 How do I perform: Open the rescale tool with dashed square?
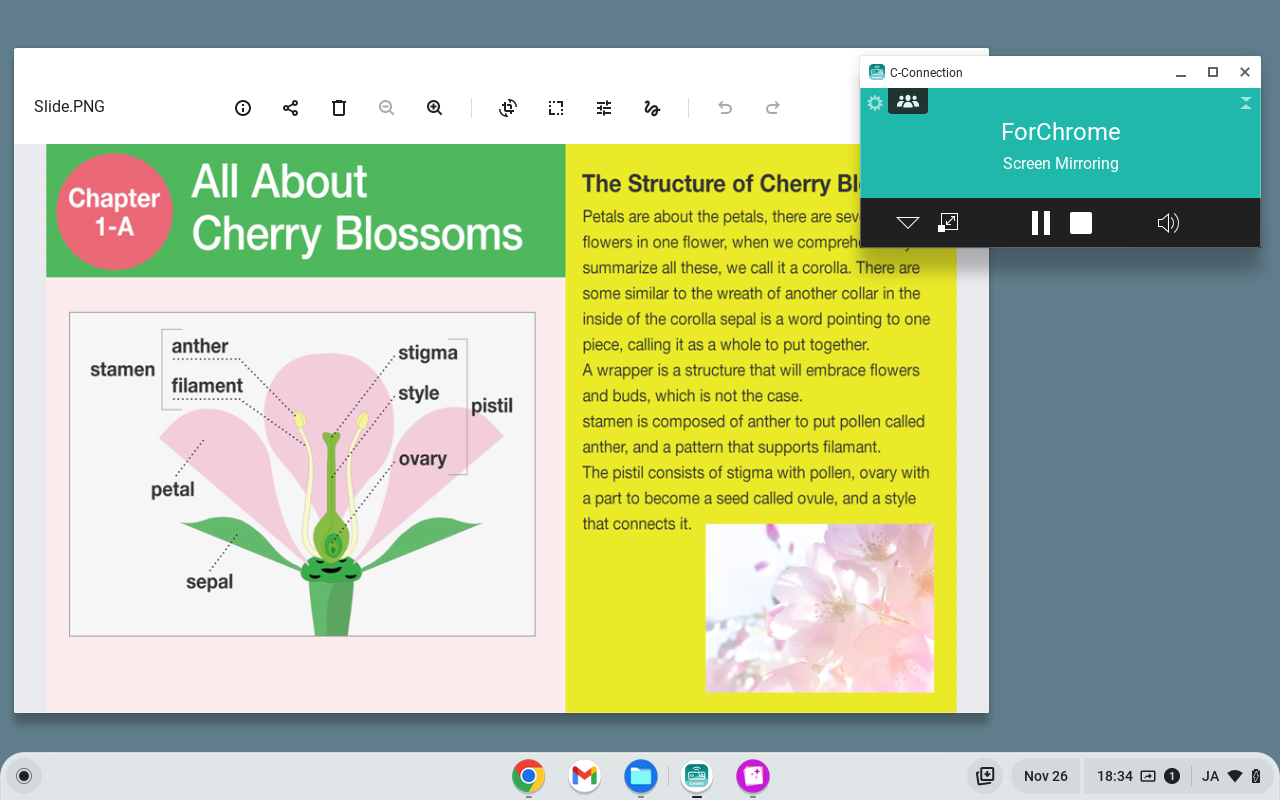(556, 108)
